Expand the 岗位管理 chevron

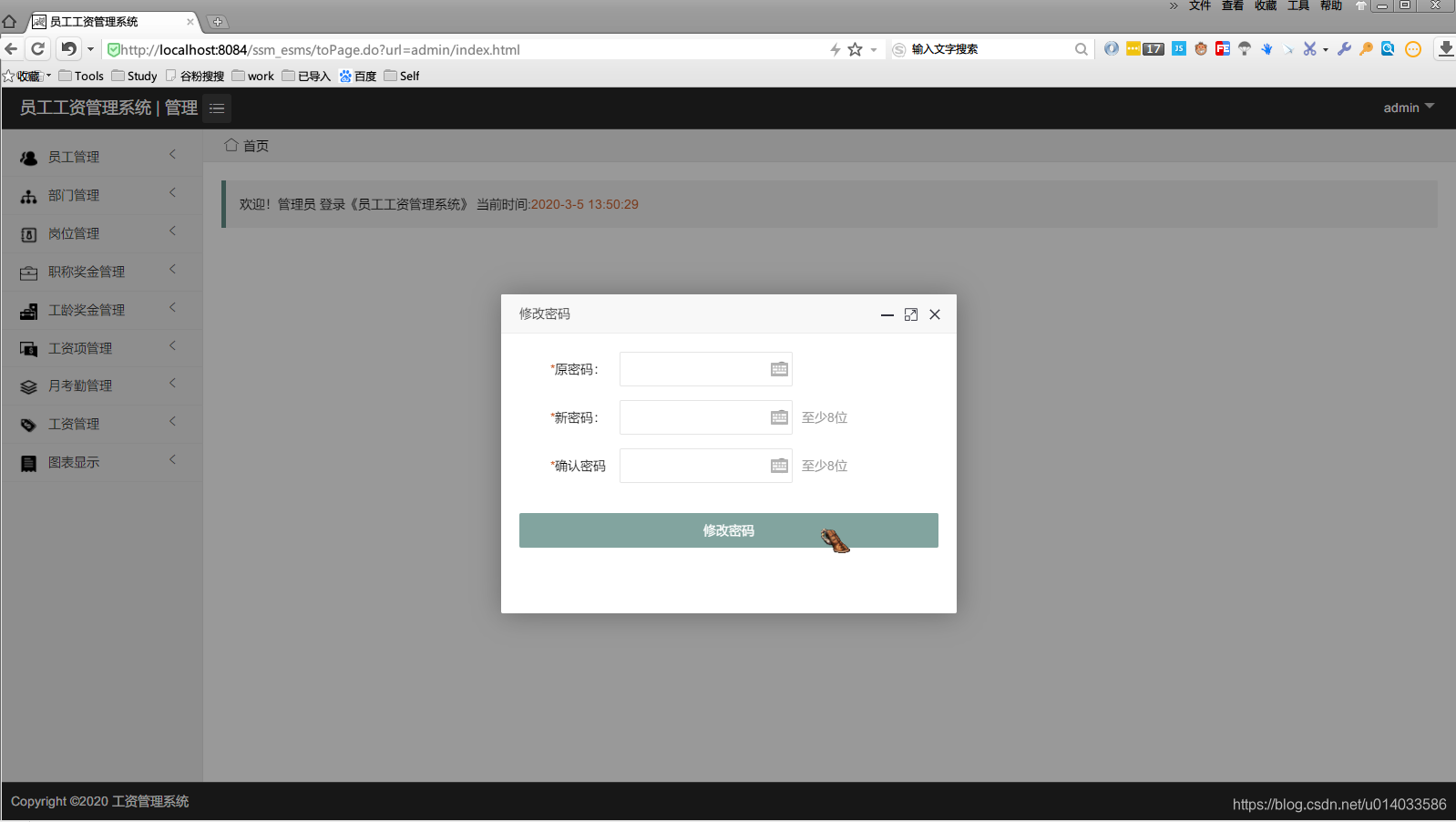(x=172, y=231)
